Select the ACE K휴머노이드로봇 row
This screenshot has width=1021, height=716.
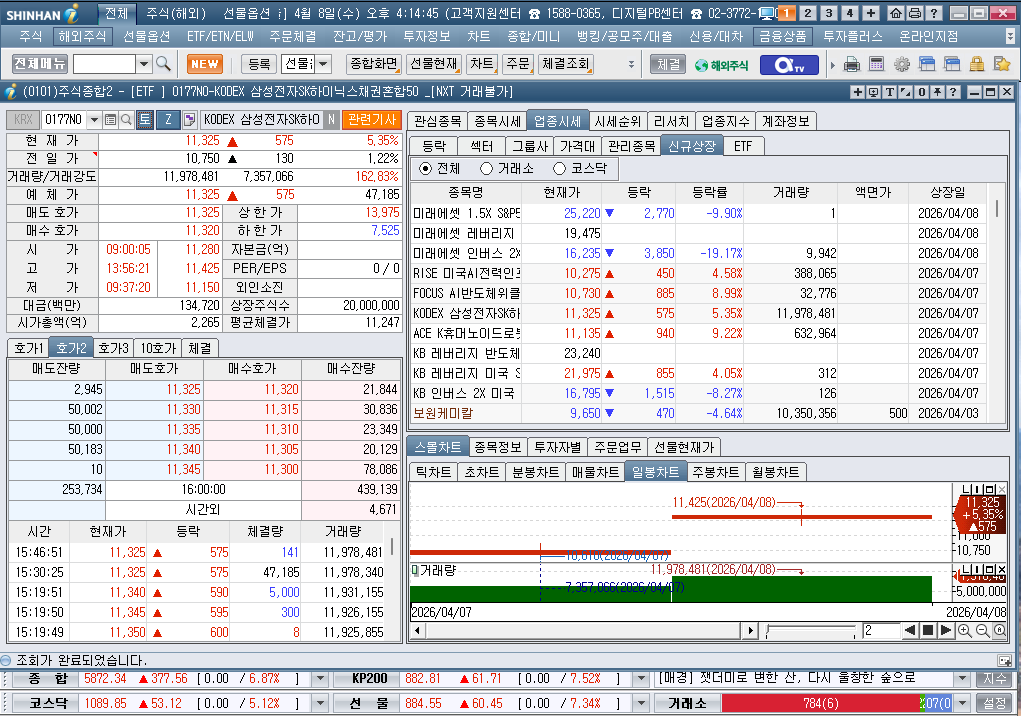coord(699,333)
